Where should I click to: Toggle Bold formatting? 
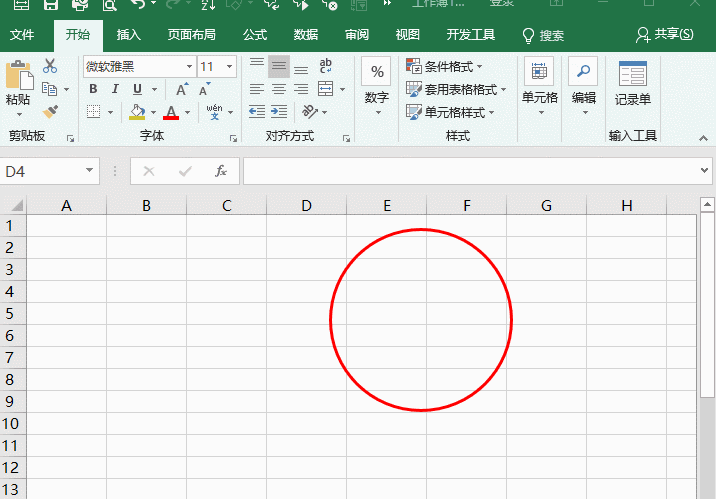(93, 89)
